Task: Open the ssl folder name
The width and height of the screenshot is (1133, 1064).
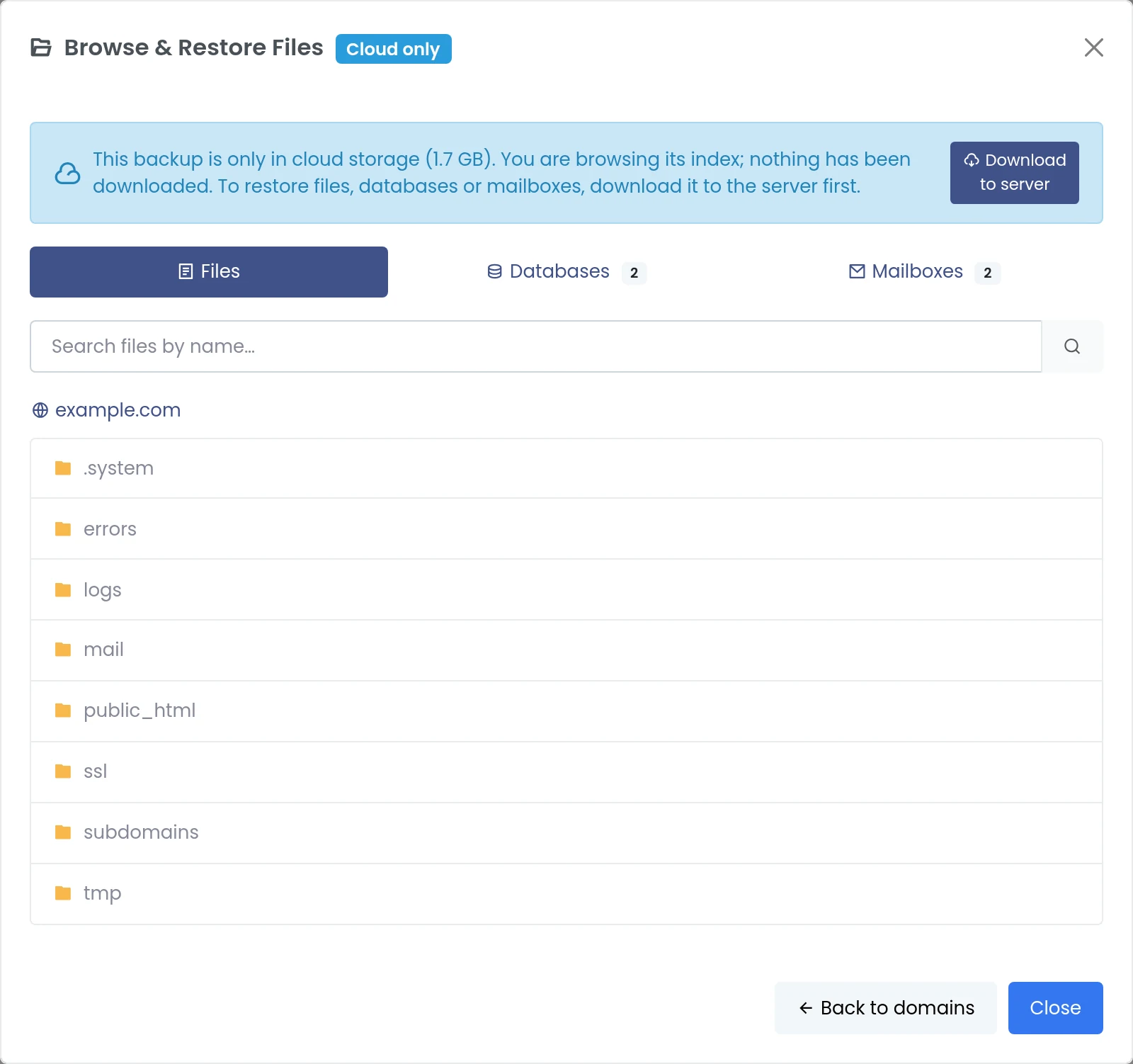Action: [x=96, y=771]
